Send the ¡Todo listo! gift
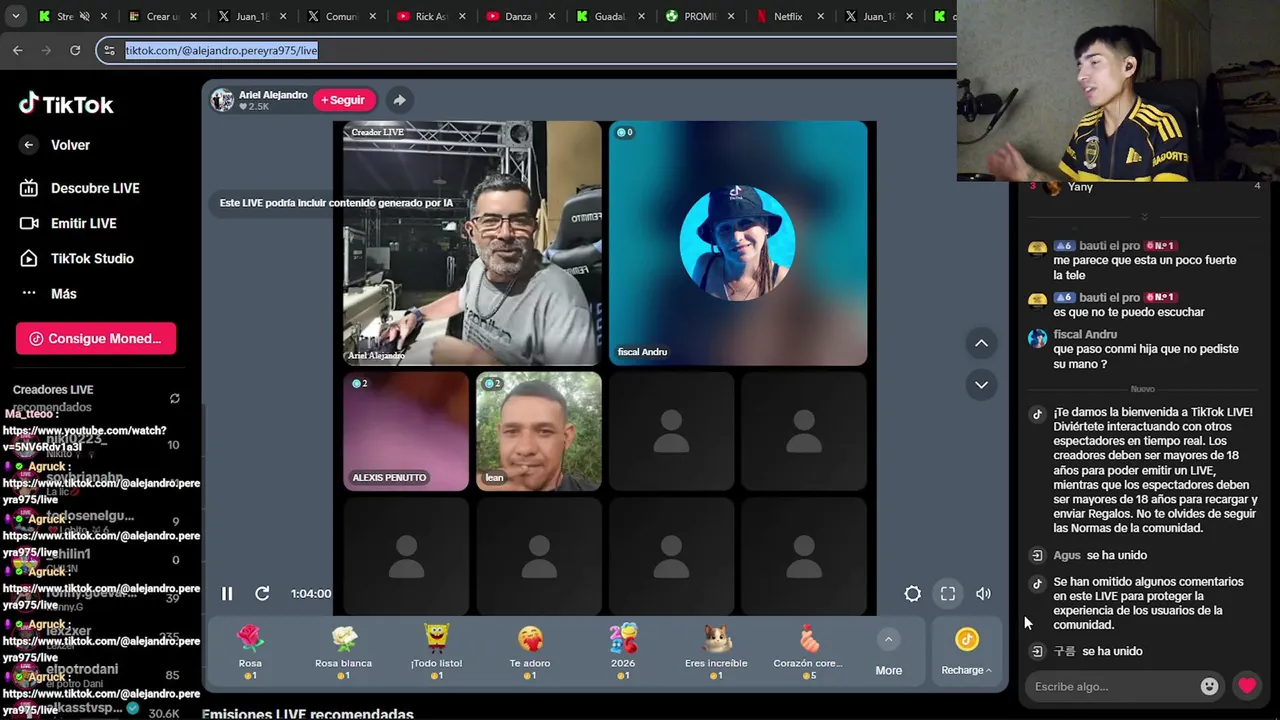 click(436, 651)
